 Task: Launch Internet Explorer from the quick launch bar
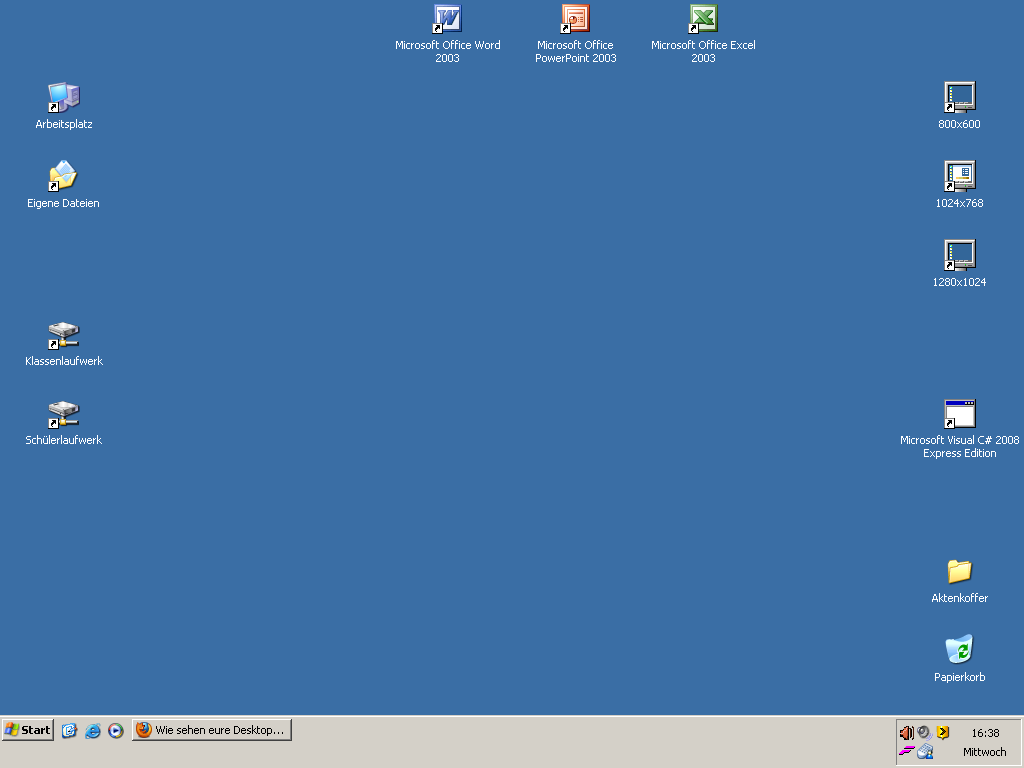[x=93, y=731]
